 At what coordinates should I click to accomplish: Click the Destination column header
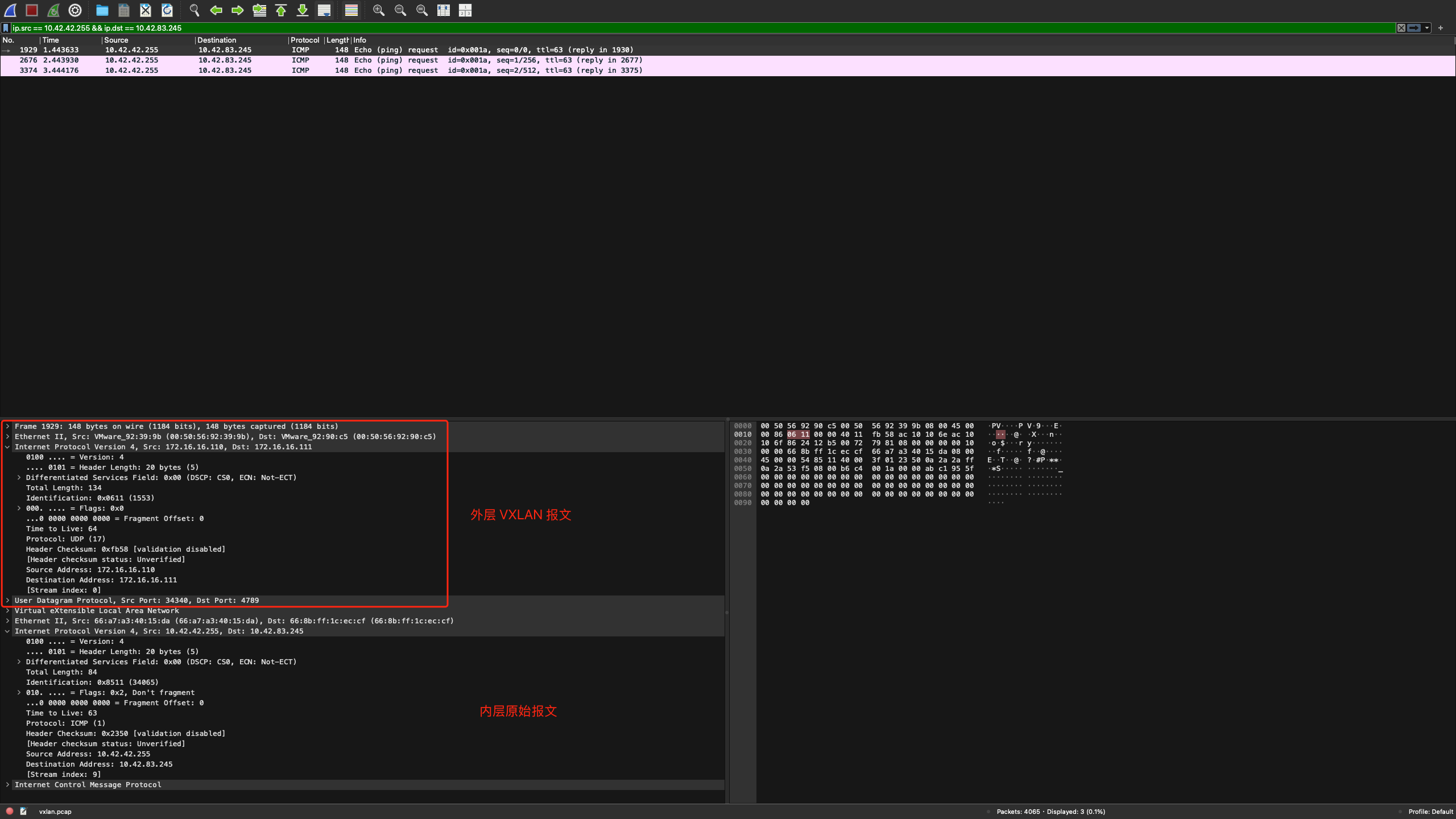[x=217, y=40]
